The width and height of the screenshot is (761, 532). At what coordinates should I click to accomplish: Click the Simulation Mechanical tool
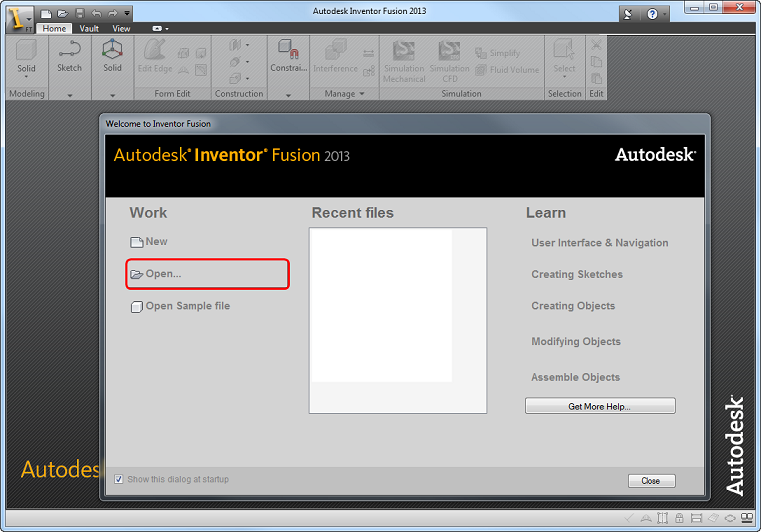(404, 61)
